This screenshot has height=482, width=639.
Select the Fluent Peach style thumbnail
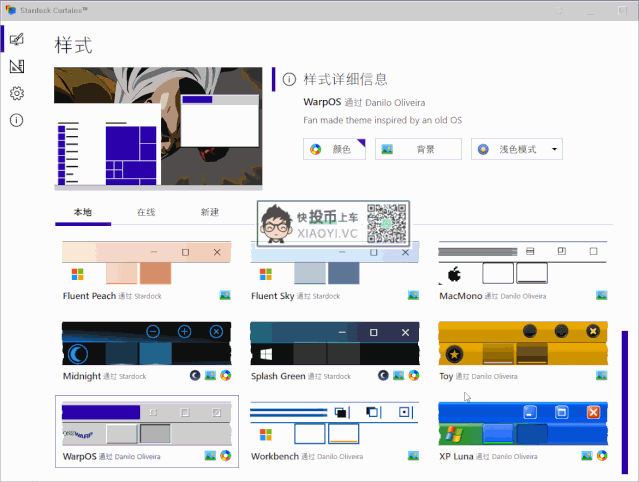147,263
